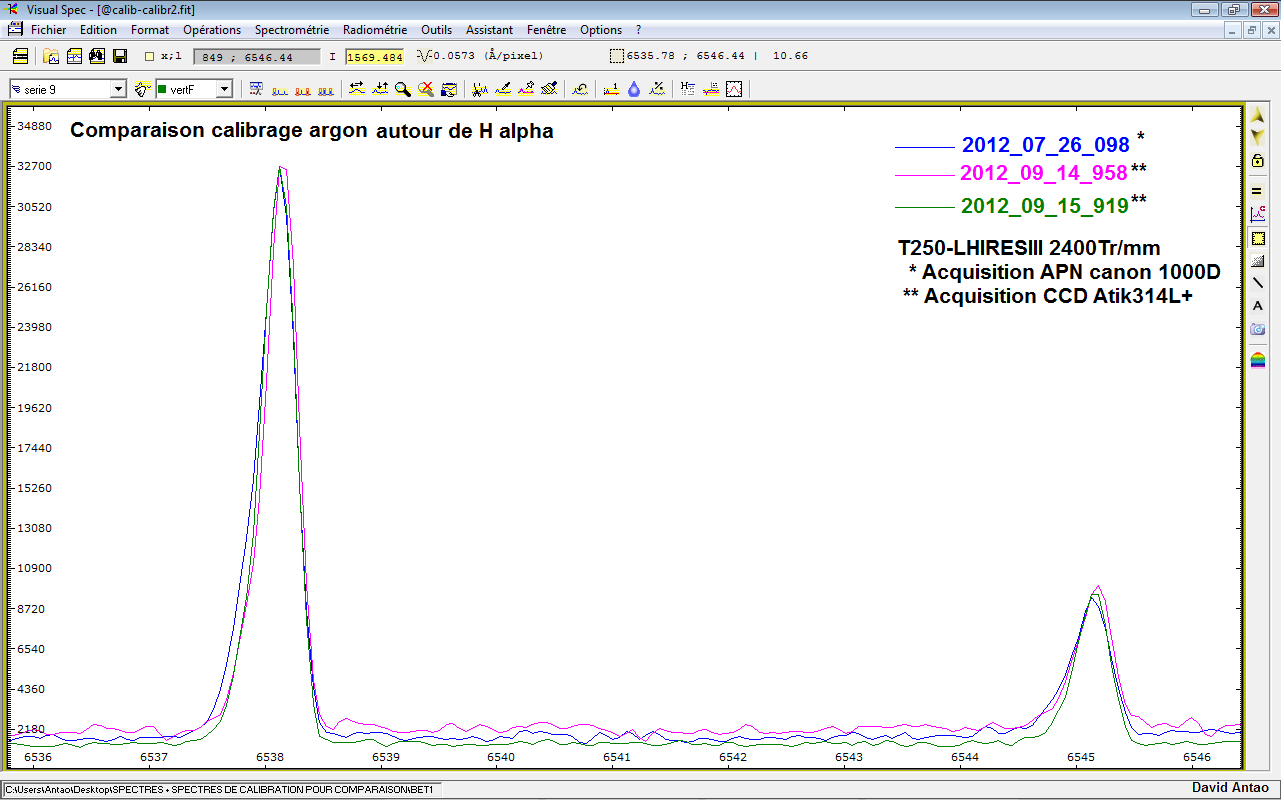Select the diagonal line drawing tool
This screenshot has width=1284, height=804.
pos(1258,283)
